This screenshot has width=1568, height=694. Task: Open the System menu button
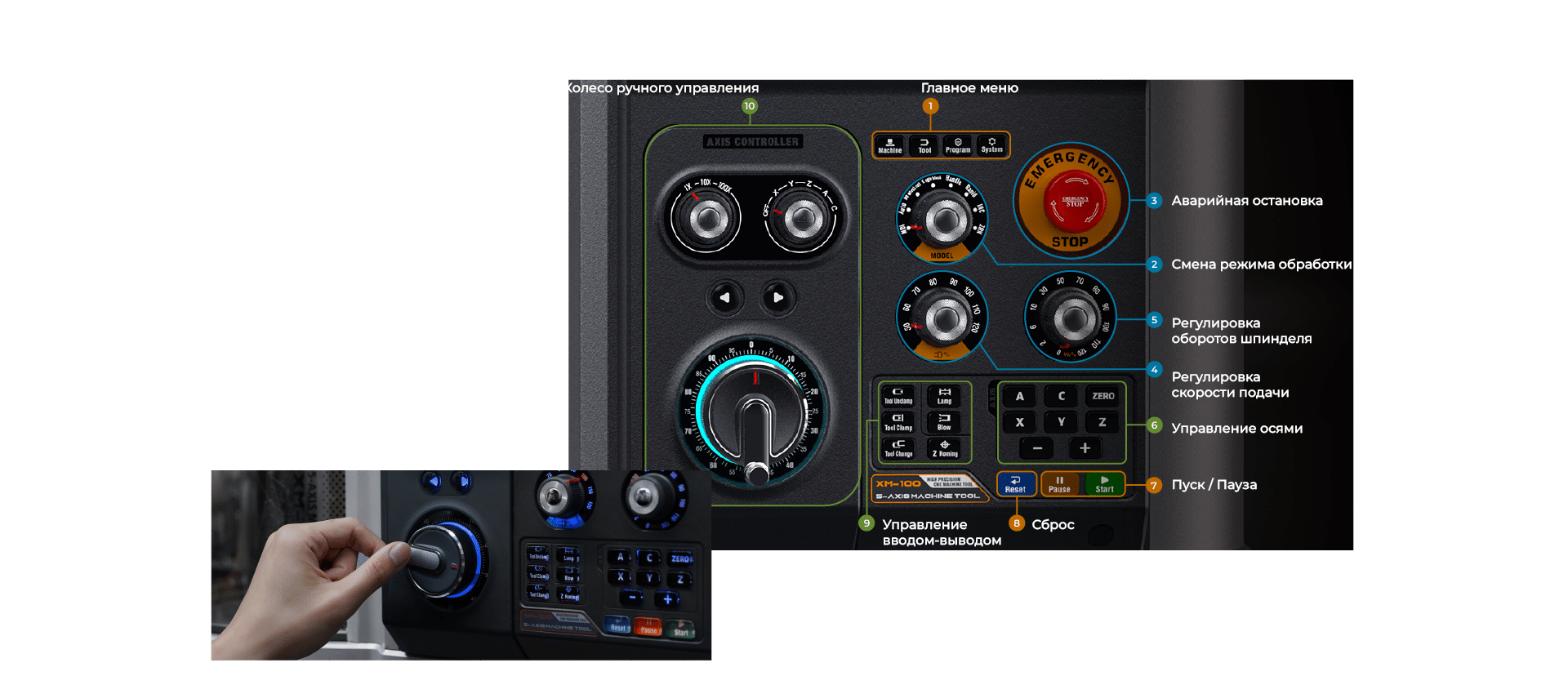tap(992, 145)
